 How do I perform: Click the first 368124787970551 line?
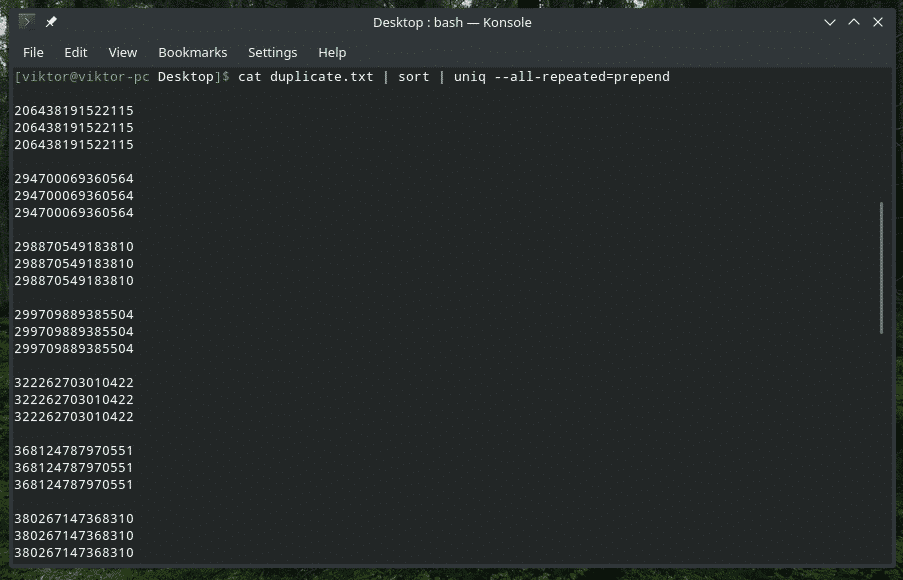click(x=74, y=450)
